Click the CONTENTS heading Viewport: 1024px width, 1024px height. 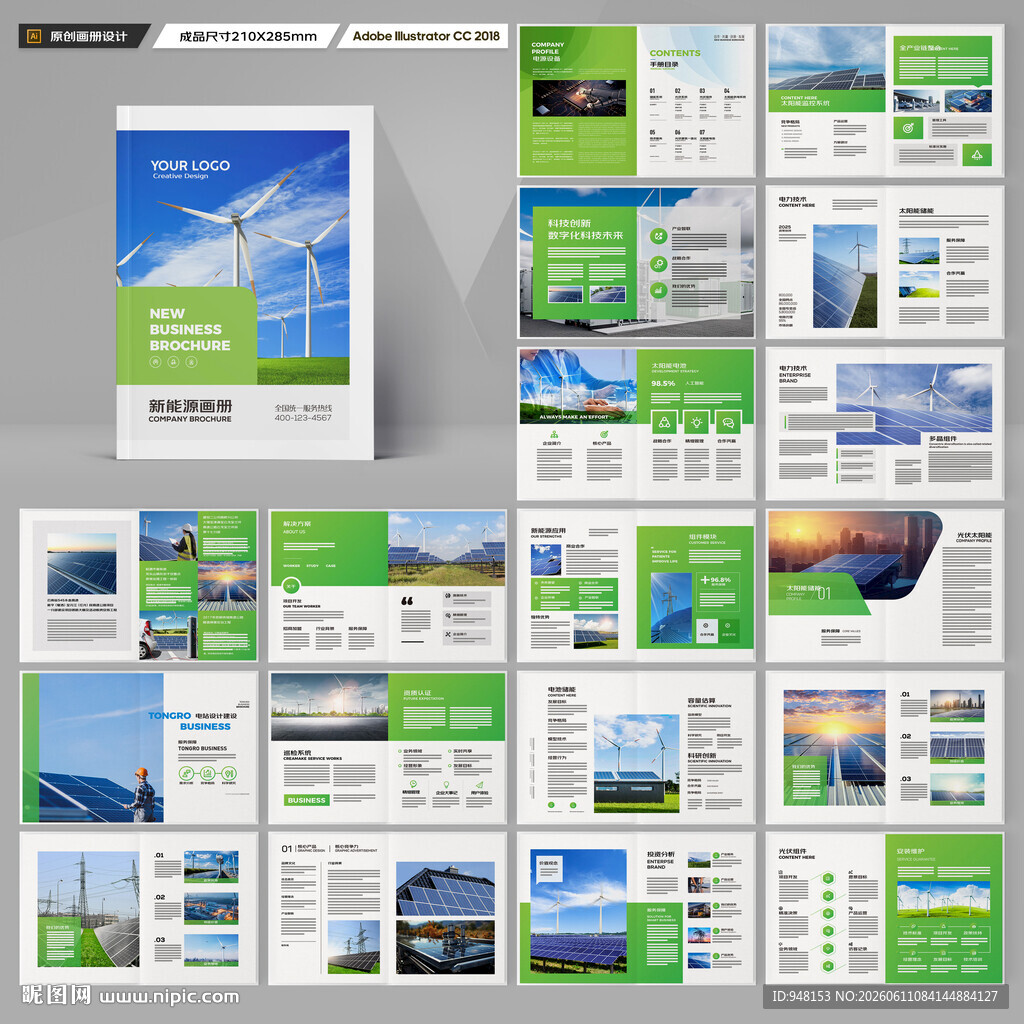(675, 53)
